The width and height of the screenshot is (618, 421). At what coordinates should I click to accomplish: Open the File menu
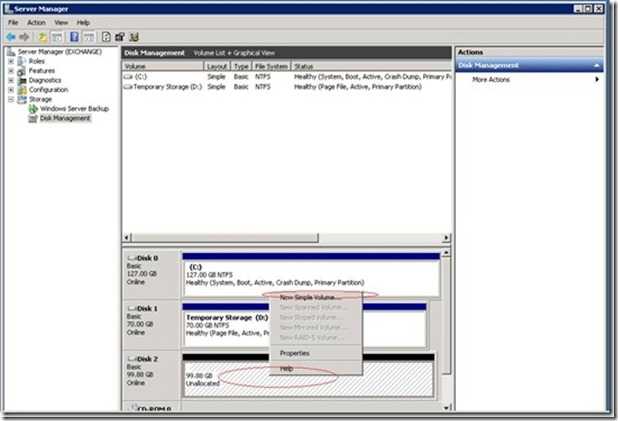point(13,22)
